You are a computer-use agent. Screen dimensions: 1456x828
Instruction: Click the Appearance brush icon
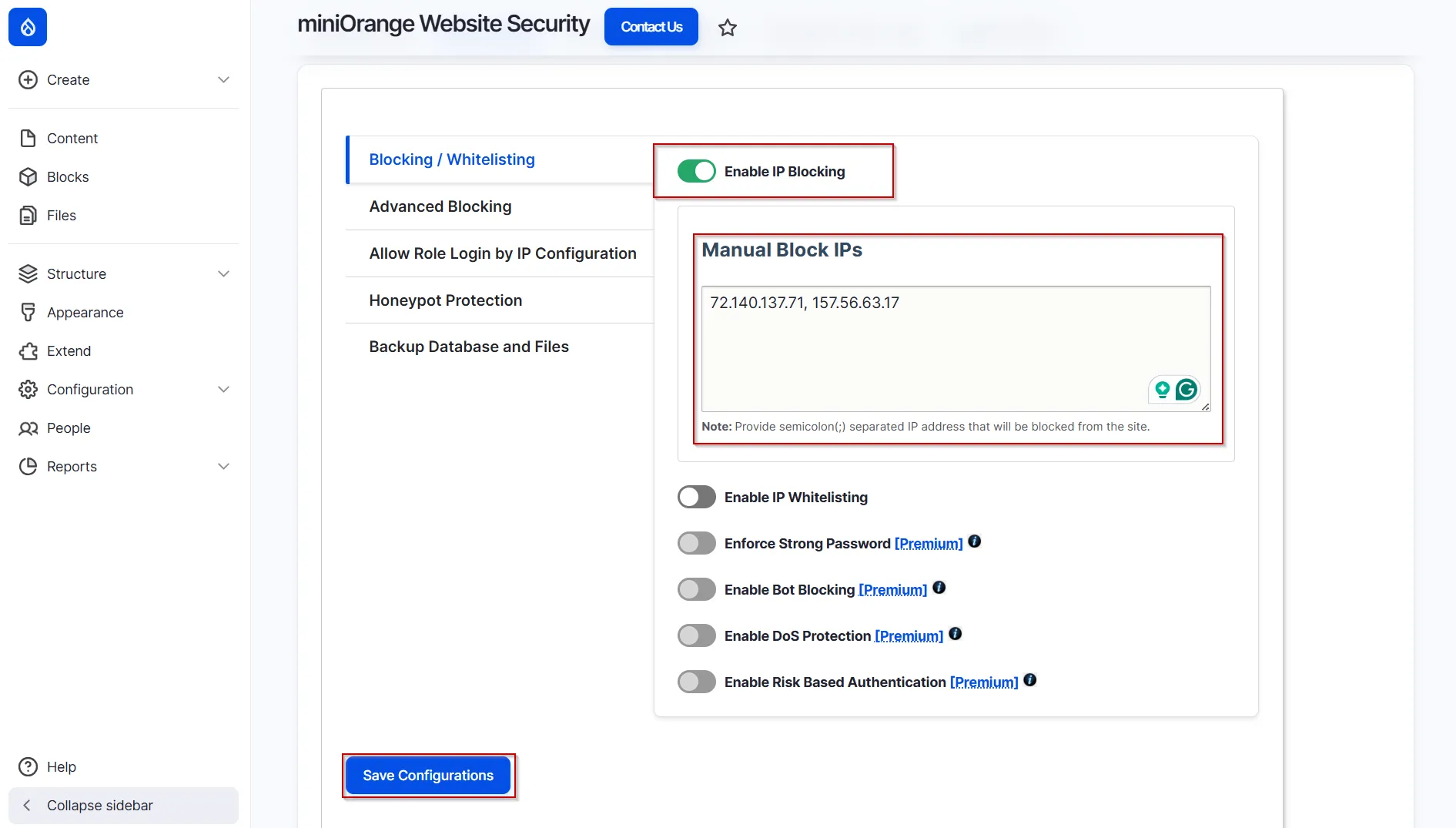28,313
